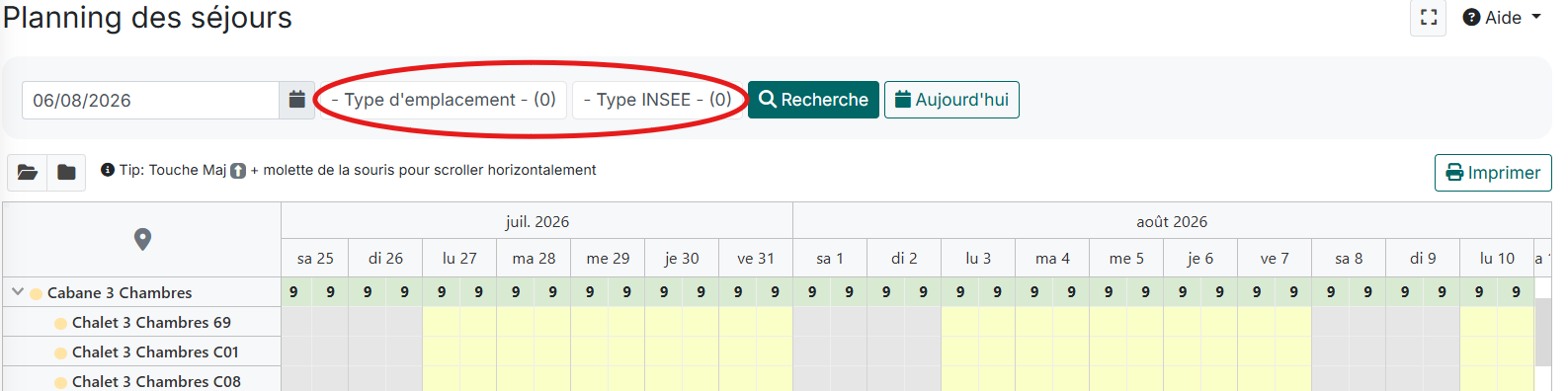
Task: Click the Shift key icon in the tip
Action: coord(238,171)
